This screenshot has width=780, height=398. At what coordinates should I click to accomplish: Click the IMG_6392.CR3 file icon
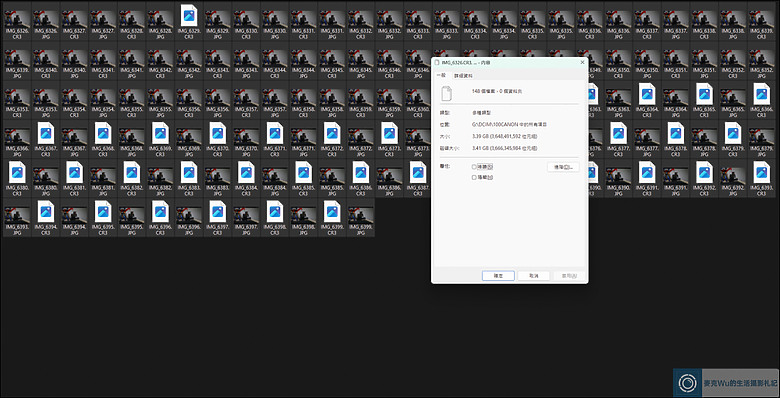click(x=704, y=172)
